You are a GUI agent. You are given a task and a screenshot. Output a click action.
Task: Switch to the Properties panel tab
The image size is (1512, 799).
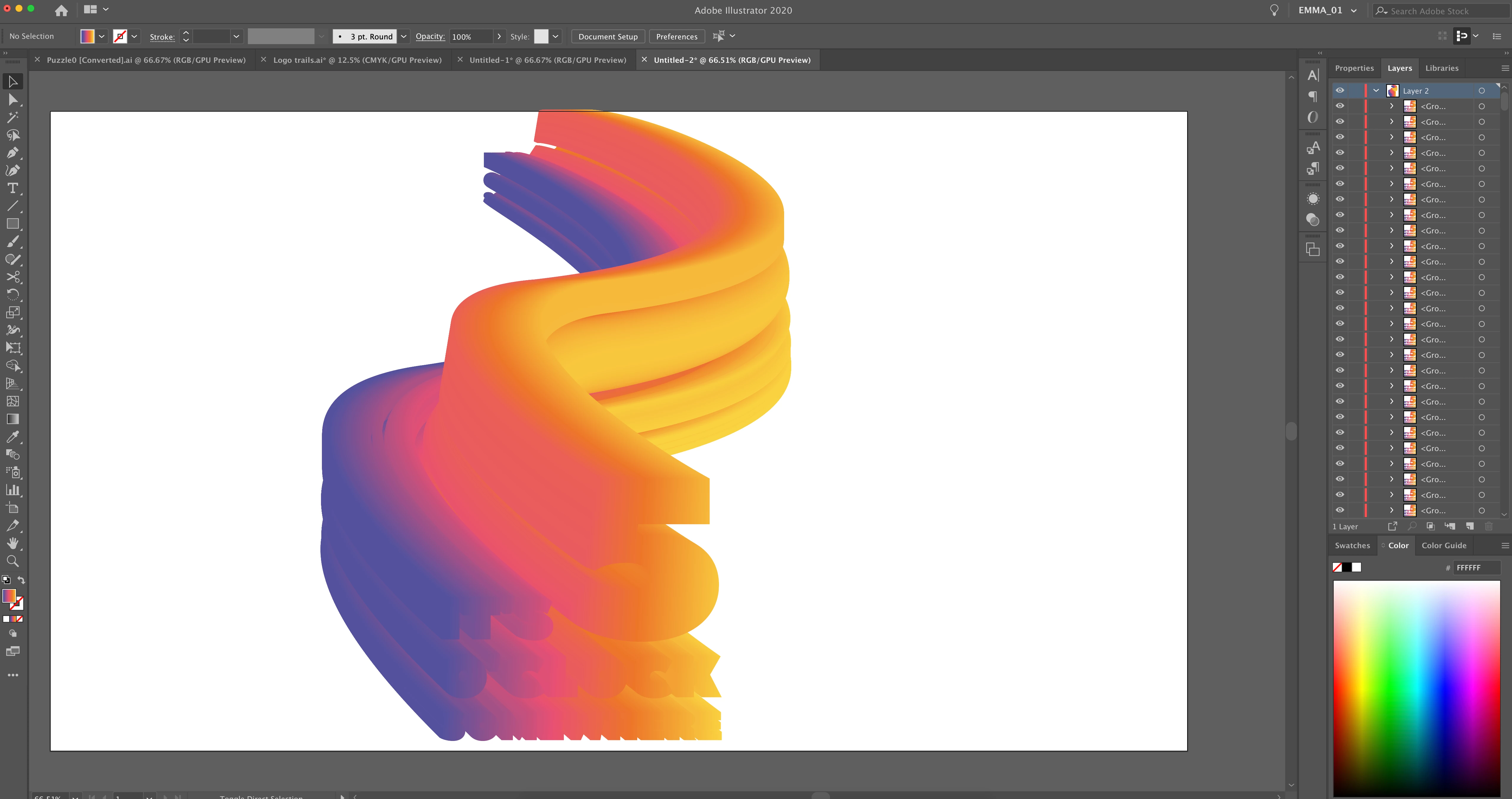tap(1354, 68)
